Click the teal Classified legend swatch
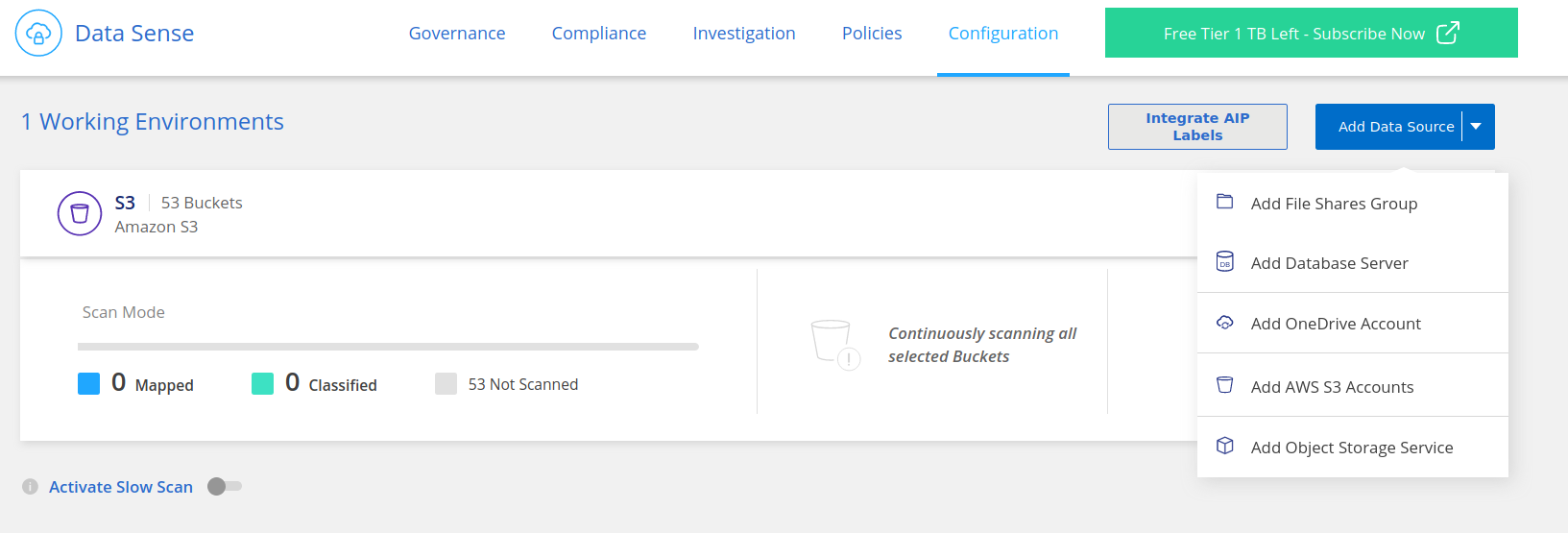This screenshot has width=1568, height=533. pyautogui.click(x=262, y=384)
